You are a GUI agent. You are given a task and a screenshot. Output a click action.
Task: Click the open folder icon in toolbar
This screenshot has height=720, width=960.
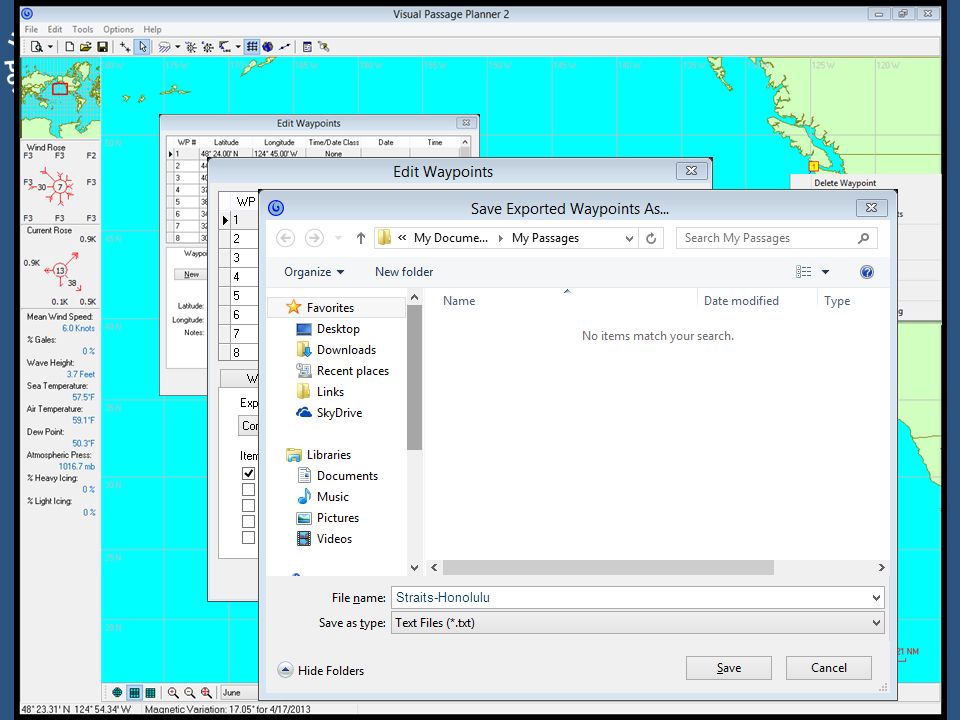[x=86, y=47]
